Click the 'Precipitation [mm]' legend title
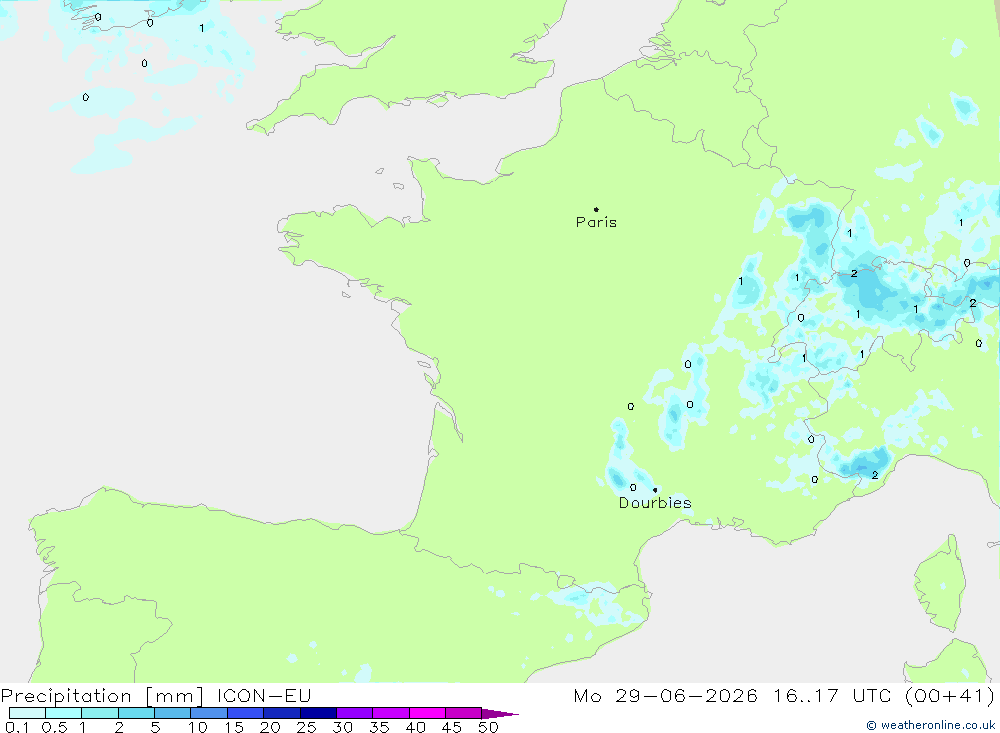The image size is (1000, 733). [102, 695]
